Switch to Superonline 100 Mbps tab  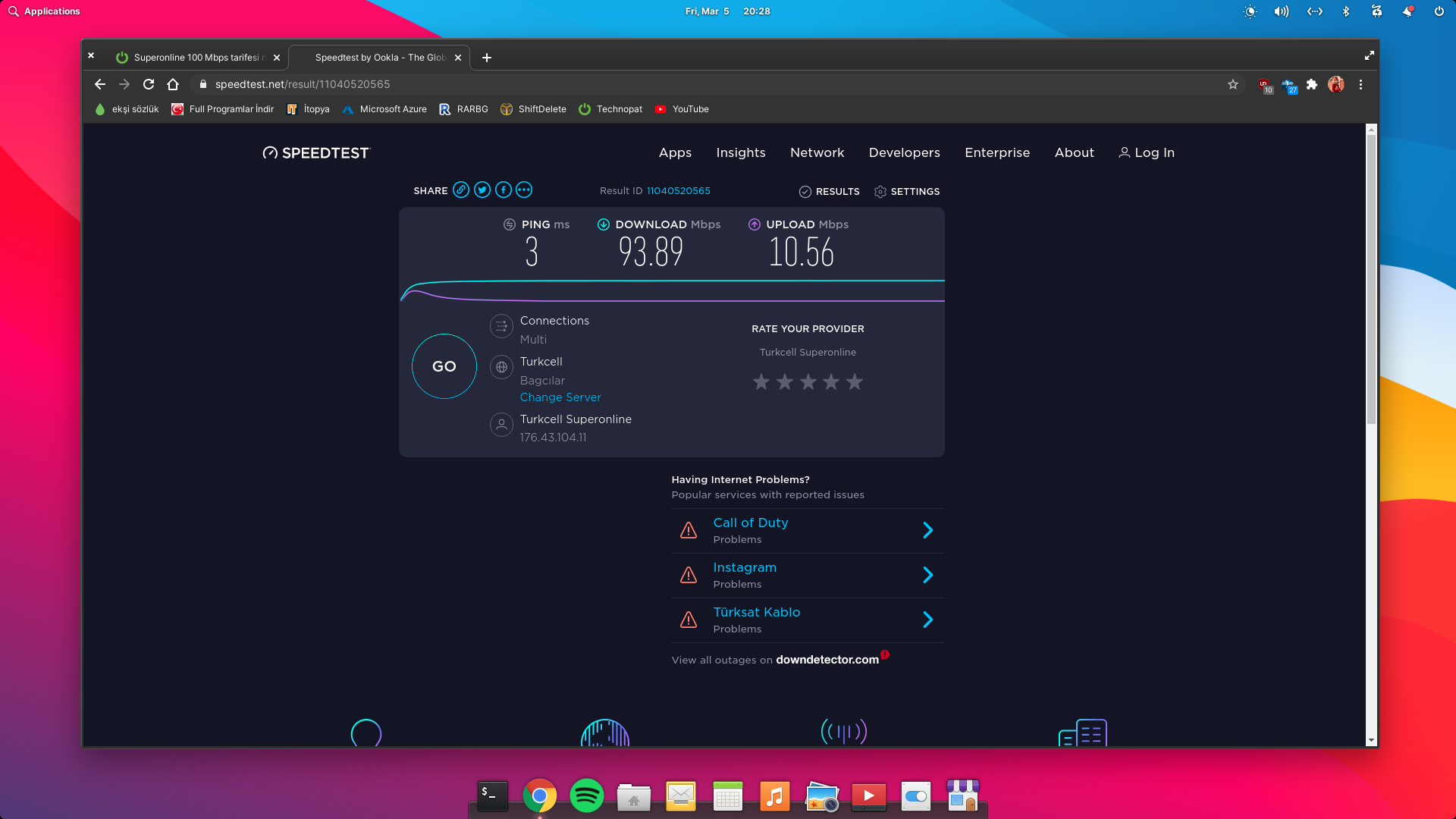tap(196, 58)
